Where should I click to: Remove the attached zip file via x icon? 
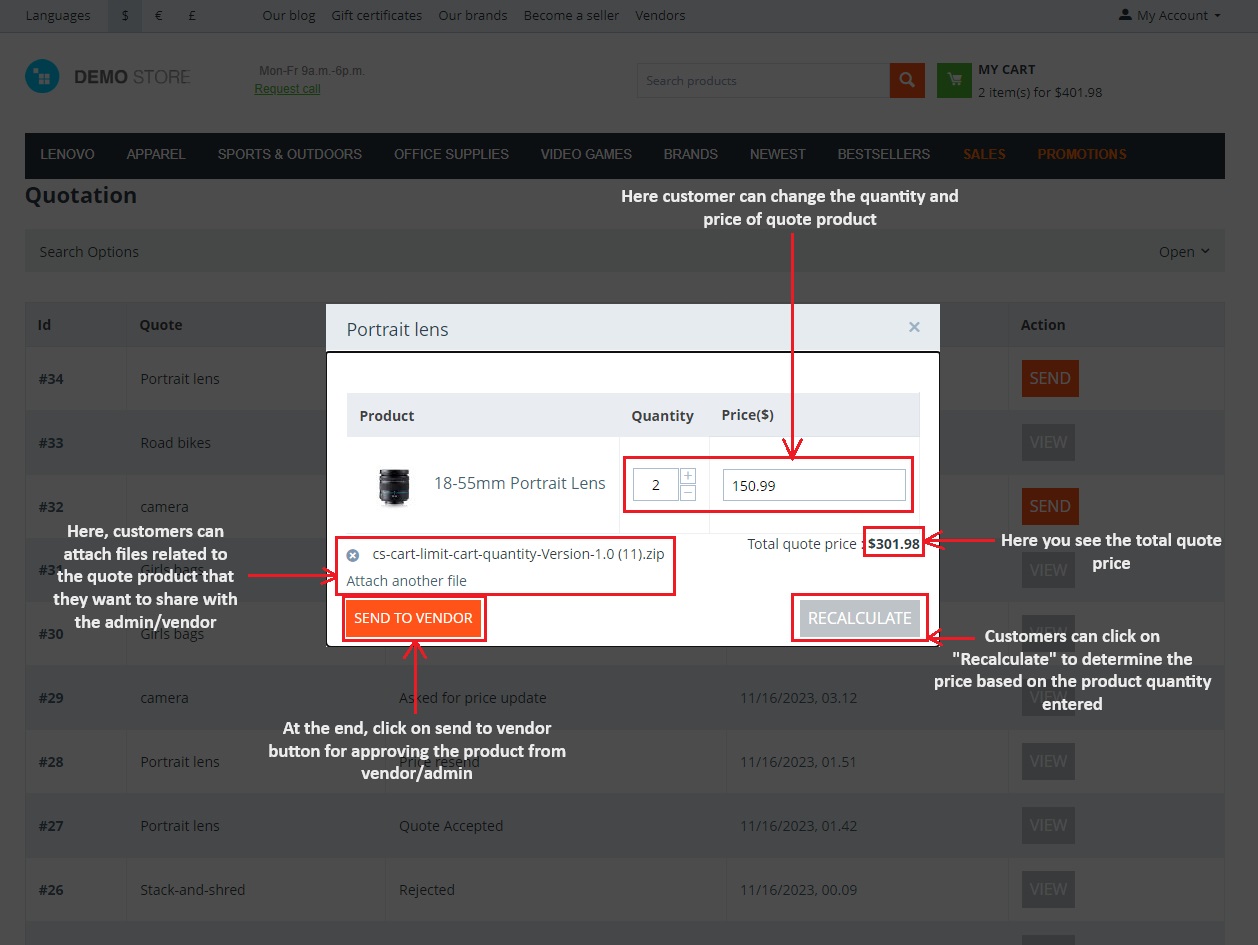[353, 555]
